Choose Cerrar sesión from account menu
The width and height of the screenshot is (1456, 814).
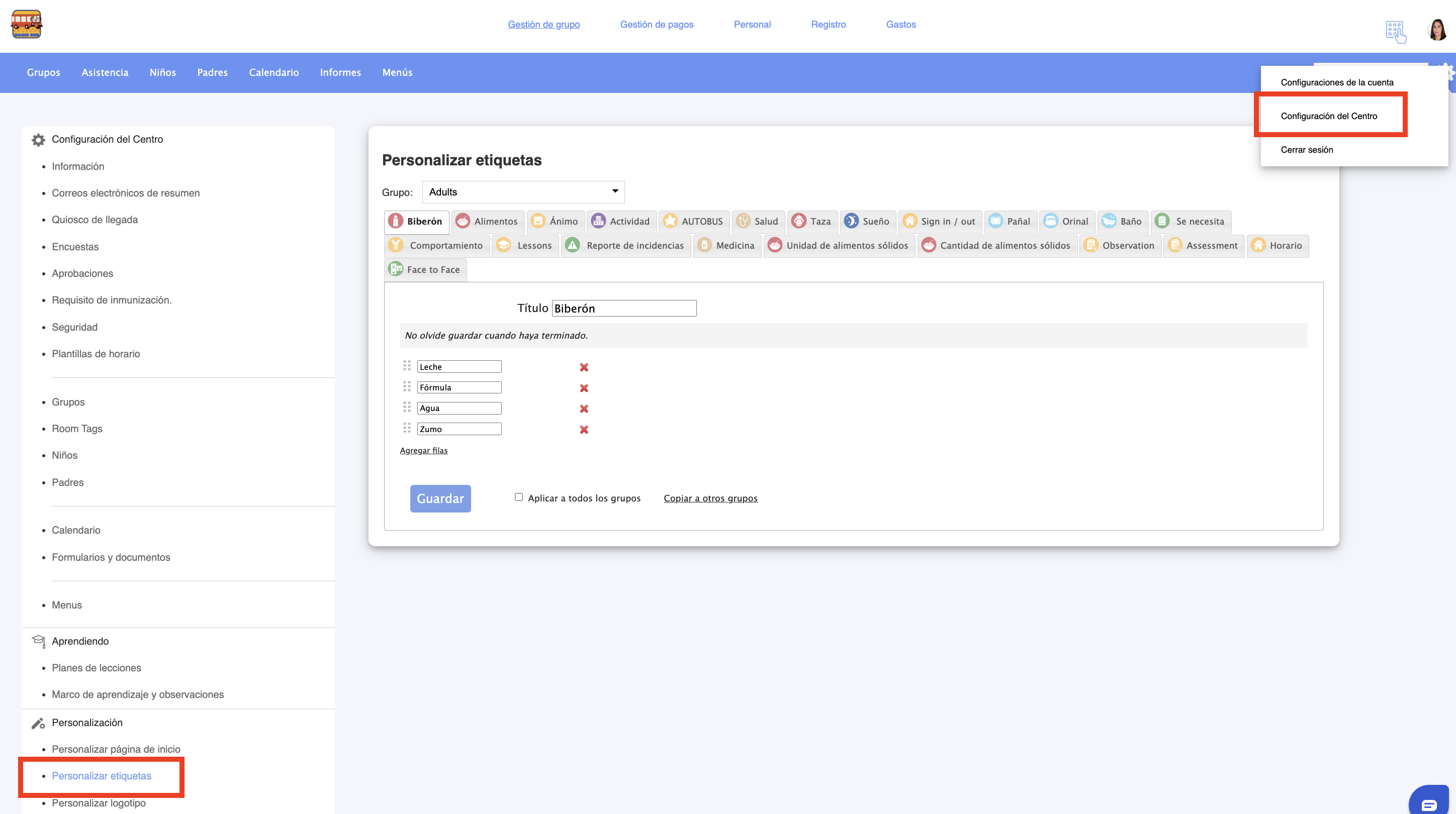coord(1306,150)
